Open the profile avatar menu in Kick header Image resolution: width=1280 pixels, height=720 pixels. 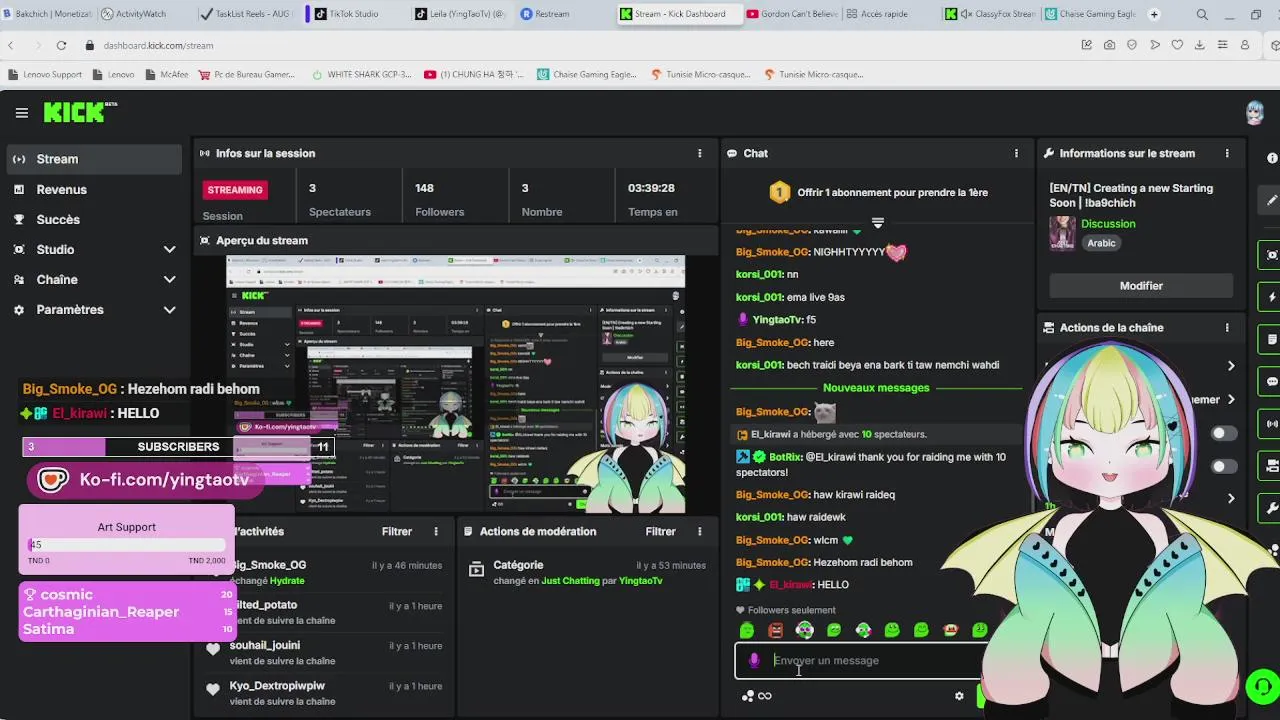[x=1254, y=113]
